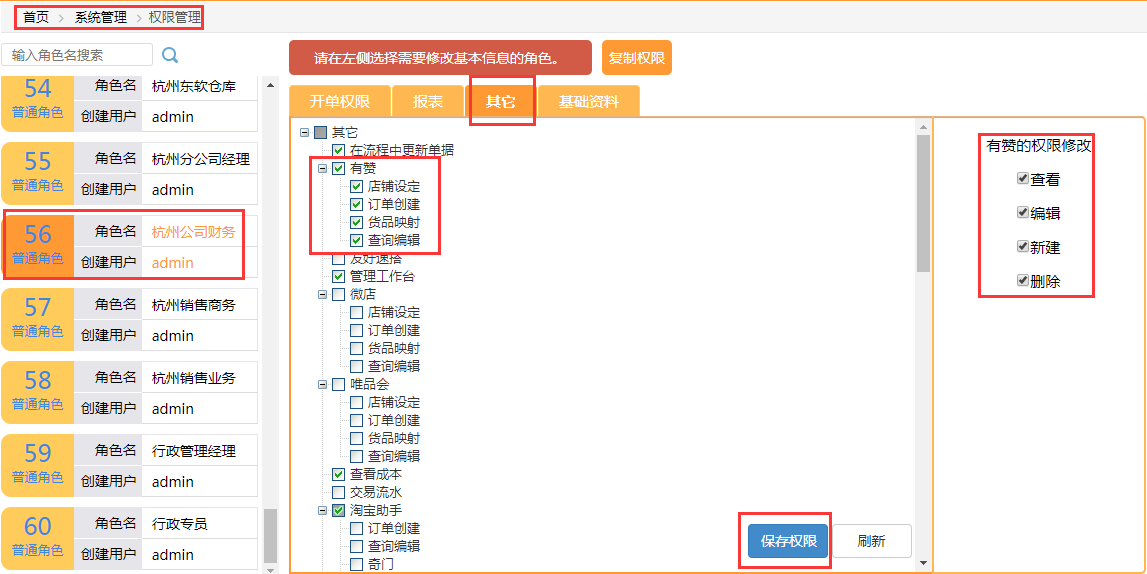Collapse the 微店 tree node
The height and width of the screenshot is (574, 1147).
(x=323, y=294)
